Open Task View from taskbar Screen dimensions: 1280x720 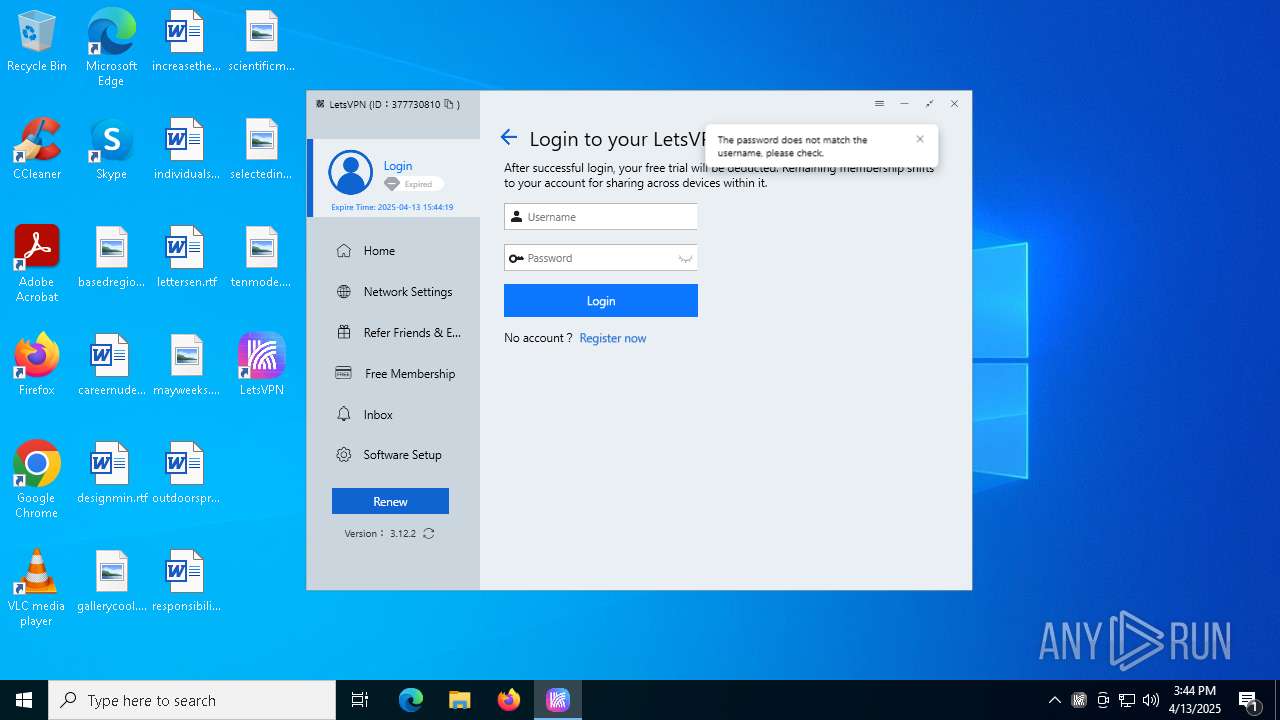click(x=360, y=700)
